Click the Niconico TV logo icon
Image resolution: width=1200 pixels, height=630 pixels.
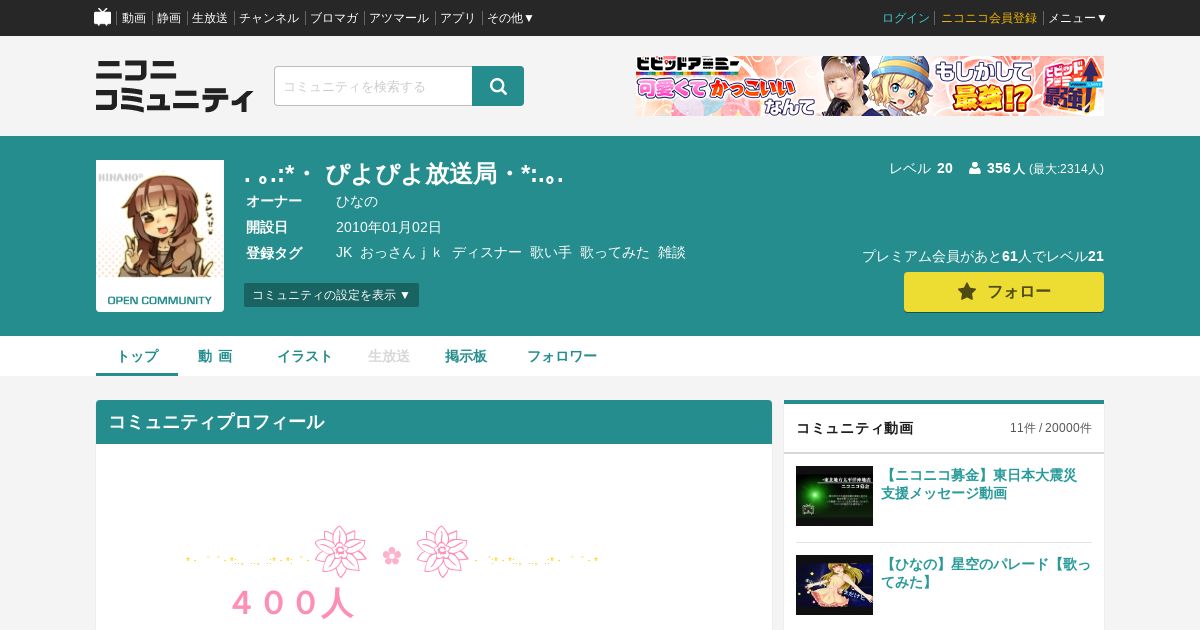point(102,17)
